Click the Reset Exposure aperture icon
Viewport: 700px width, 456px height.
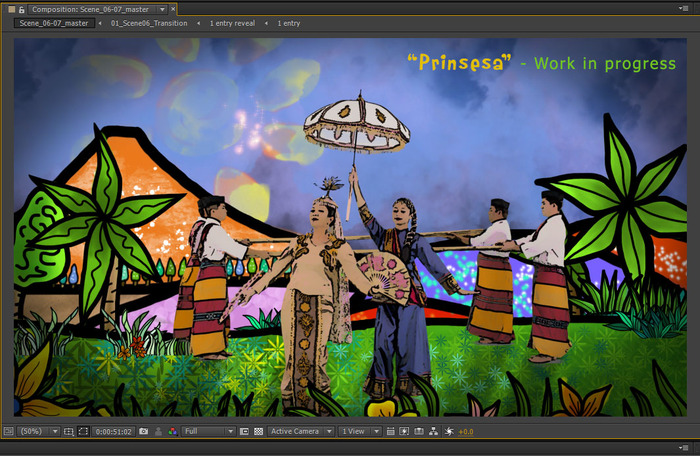pos(449,431)
